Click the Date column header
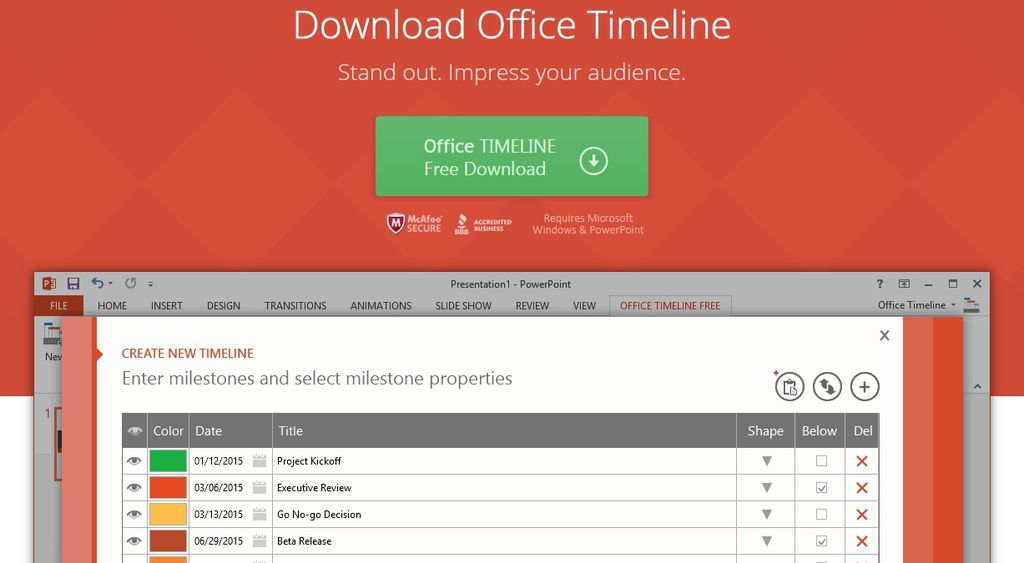The height and width of the screenshot is (563, 1024). tap(231, 431)
